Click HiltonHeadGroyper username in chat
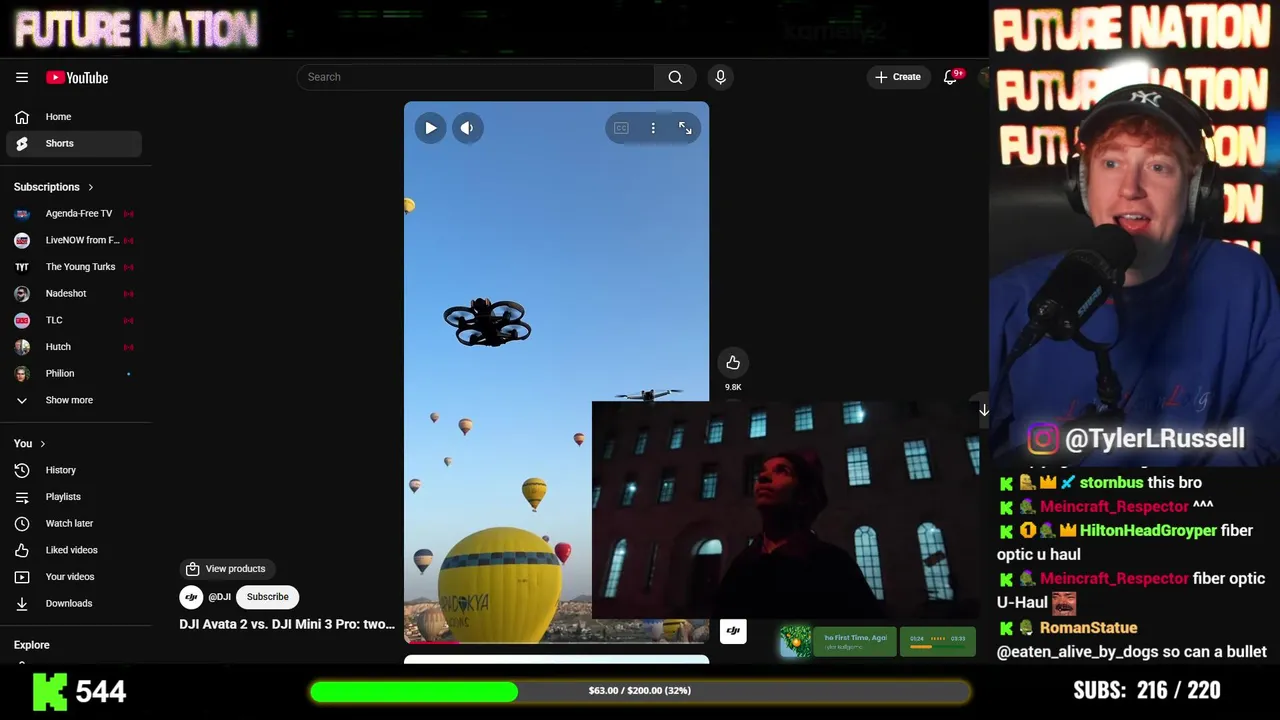Viewport: 1280px width, 720px height. coord(1148,530)
